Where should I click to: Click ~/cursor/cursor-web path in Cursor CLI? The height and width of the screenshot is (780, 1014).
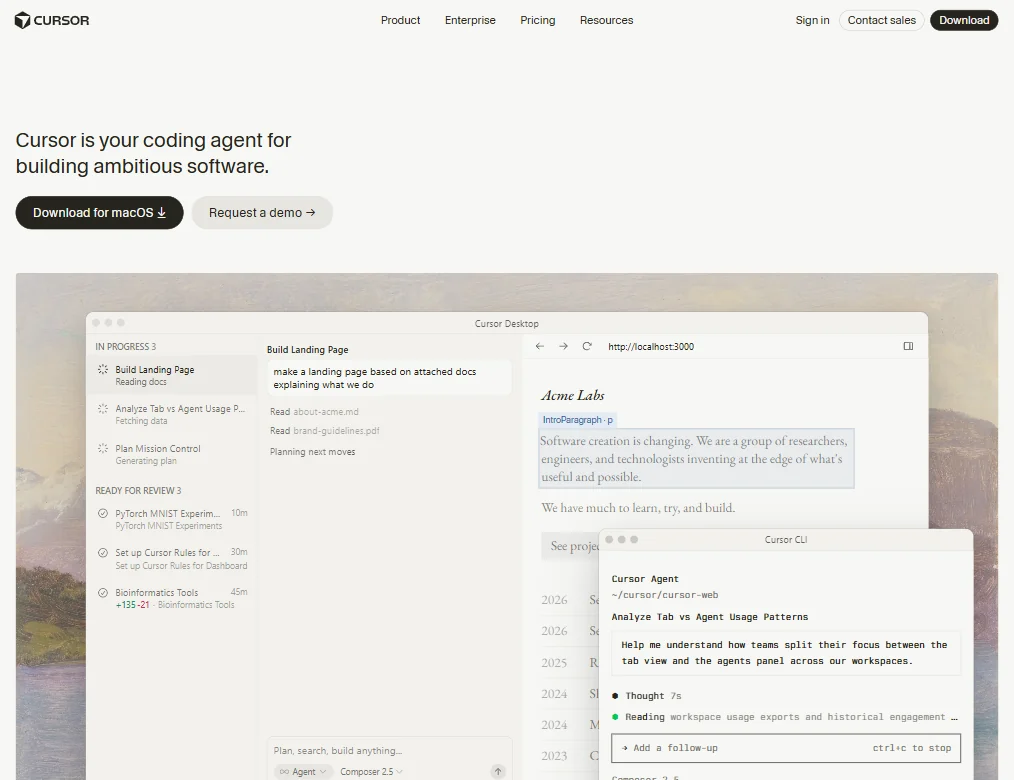pyautogui.click(x=665, y=595)
